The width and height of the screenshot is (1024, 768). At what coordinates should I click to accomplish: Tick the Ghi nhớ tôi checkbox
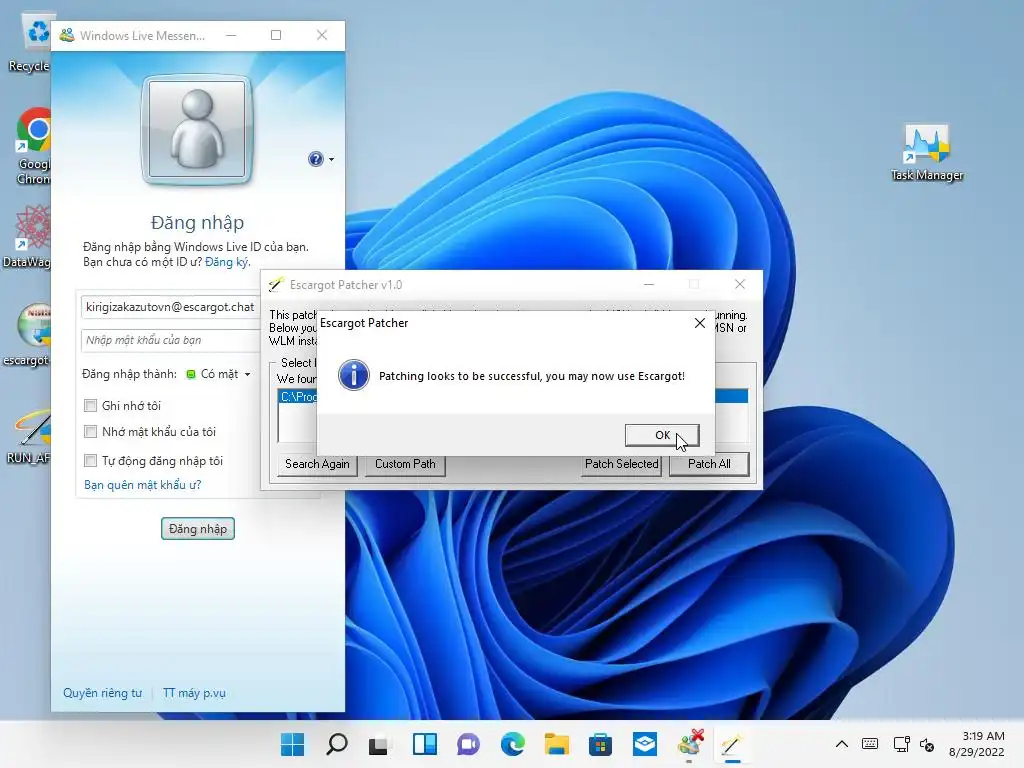[91, 406]
